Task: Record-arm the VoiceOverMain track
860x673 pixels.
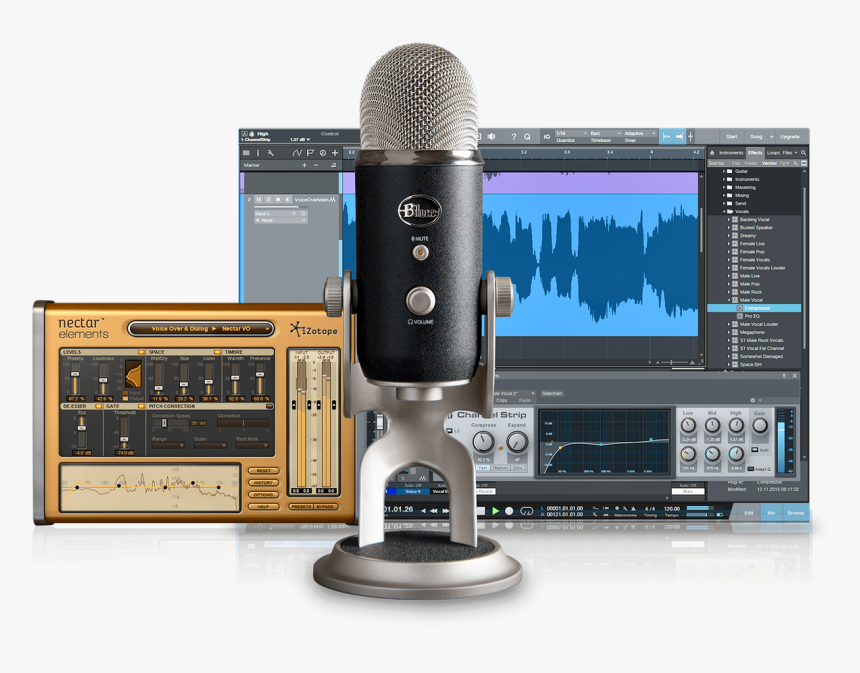Action: click(278, 200)
